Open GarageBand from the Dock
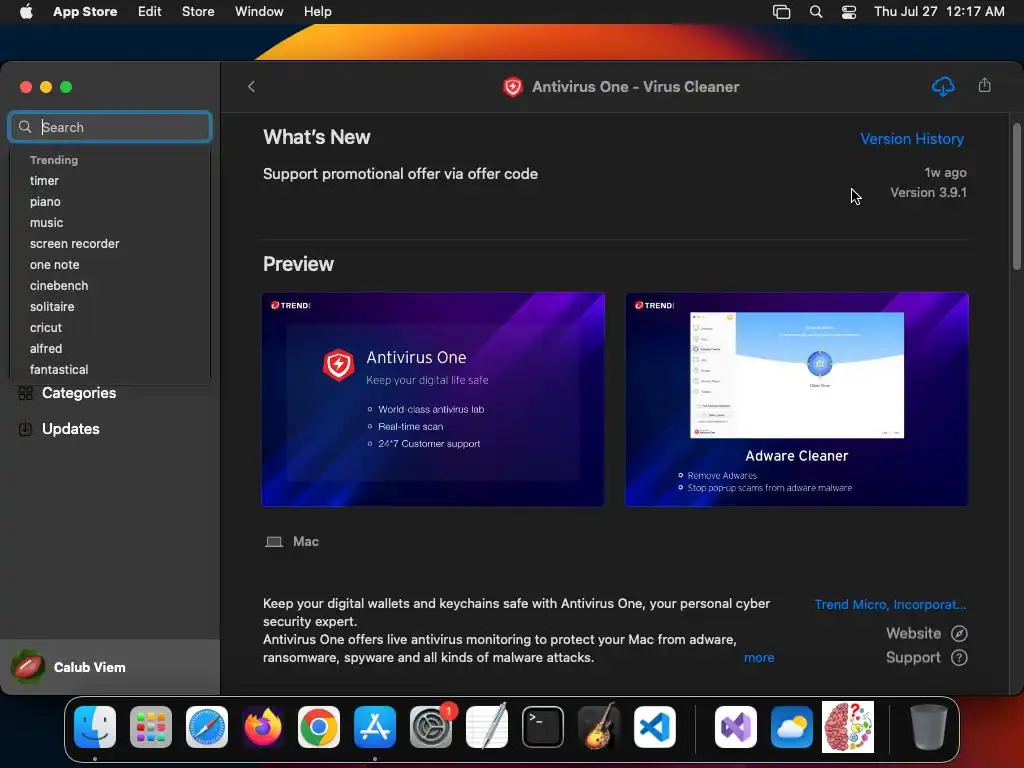Screen dimensions: 1024x768 coord(599,727)
